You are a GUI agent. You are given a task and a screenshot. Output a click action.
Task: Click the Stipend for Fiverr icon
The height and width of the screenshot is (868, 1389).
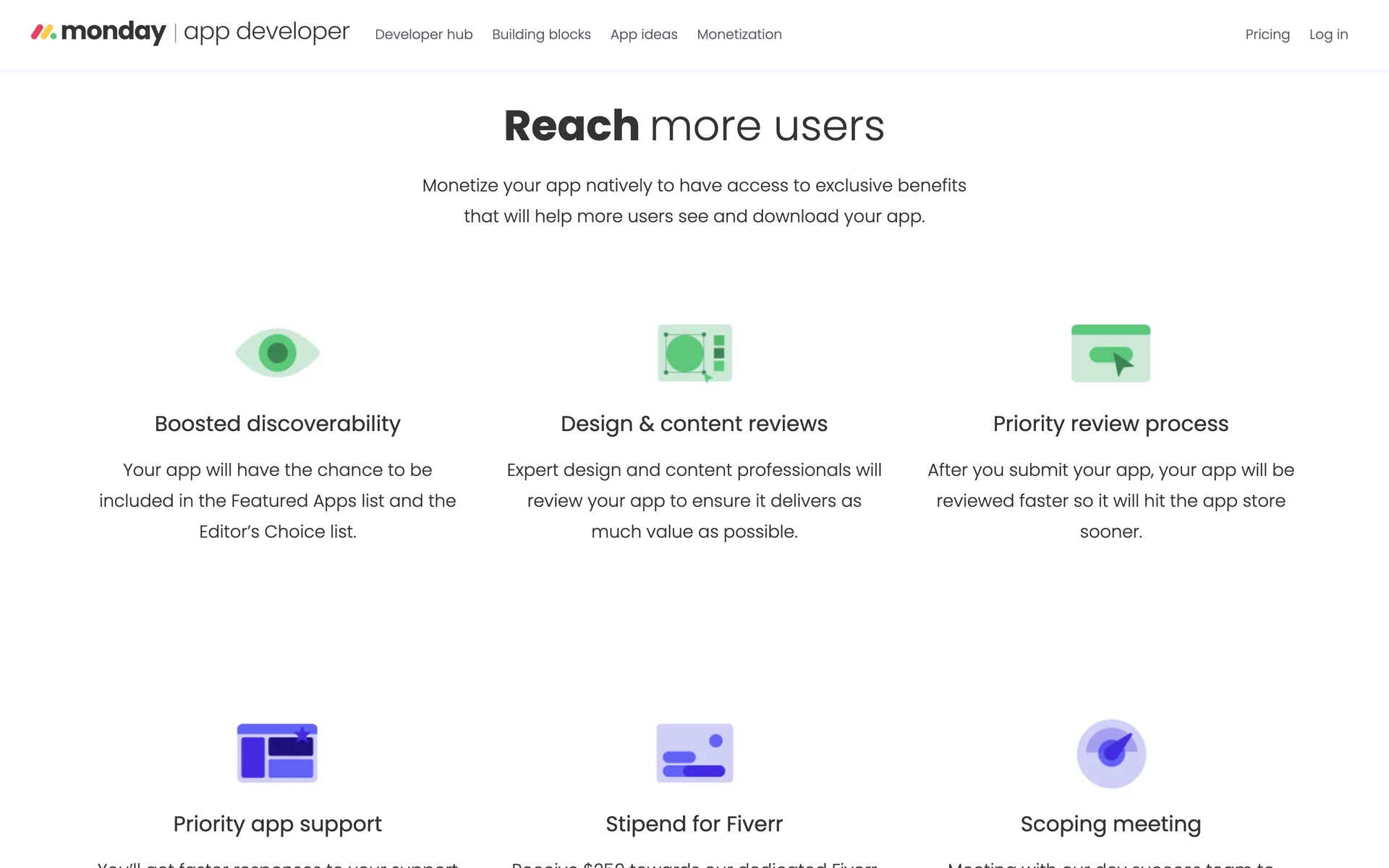[694, 753]
